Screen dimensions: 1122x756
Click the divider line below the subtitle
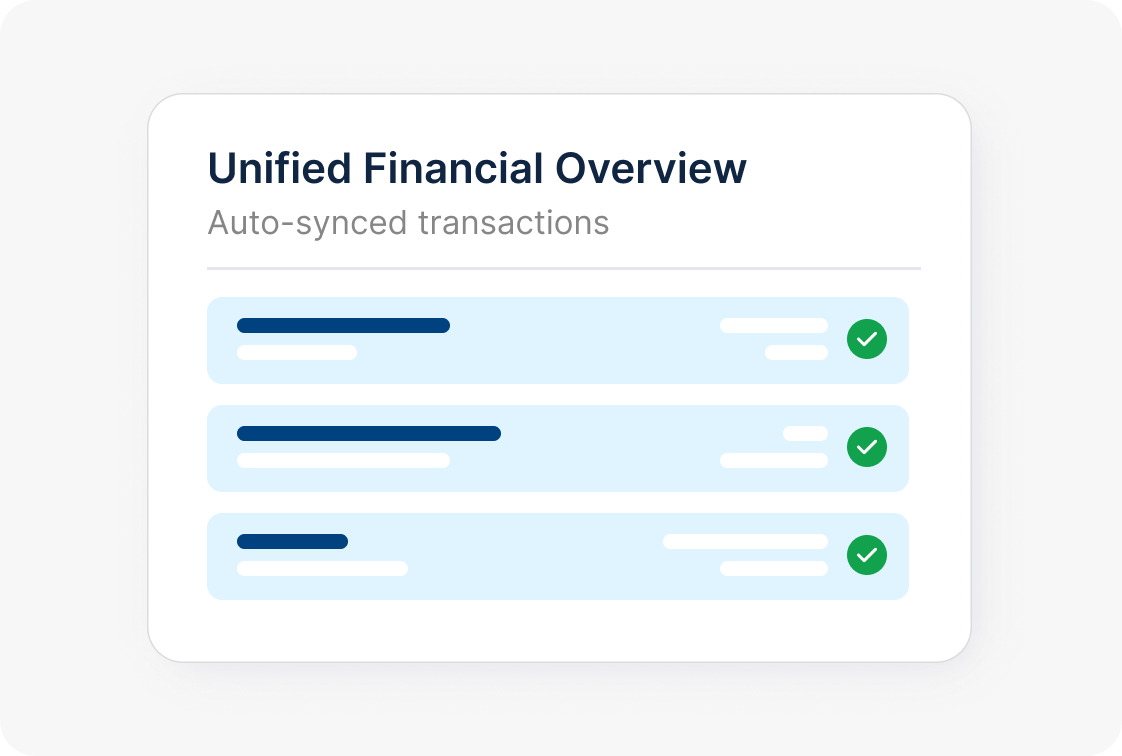(x=563, y=268)
